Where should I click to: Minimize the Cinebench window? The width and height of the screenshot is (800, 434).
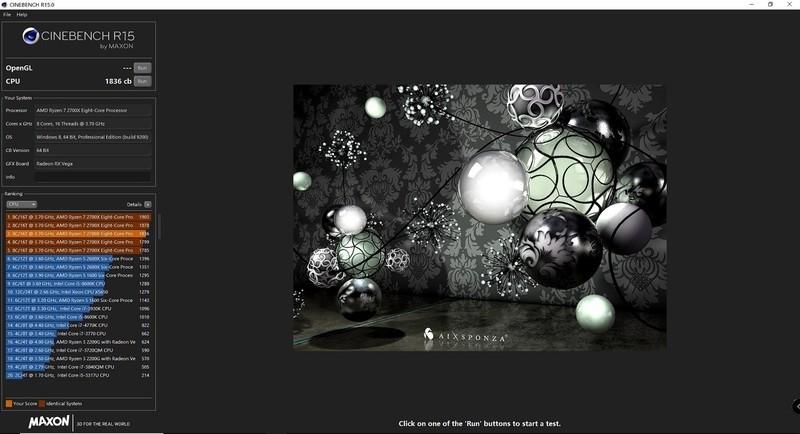coord(752,4)
